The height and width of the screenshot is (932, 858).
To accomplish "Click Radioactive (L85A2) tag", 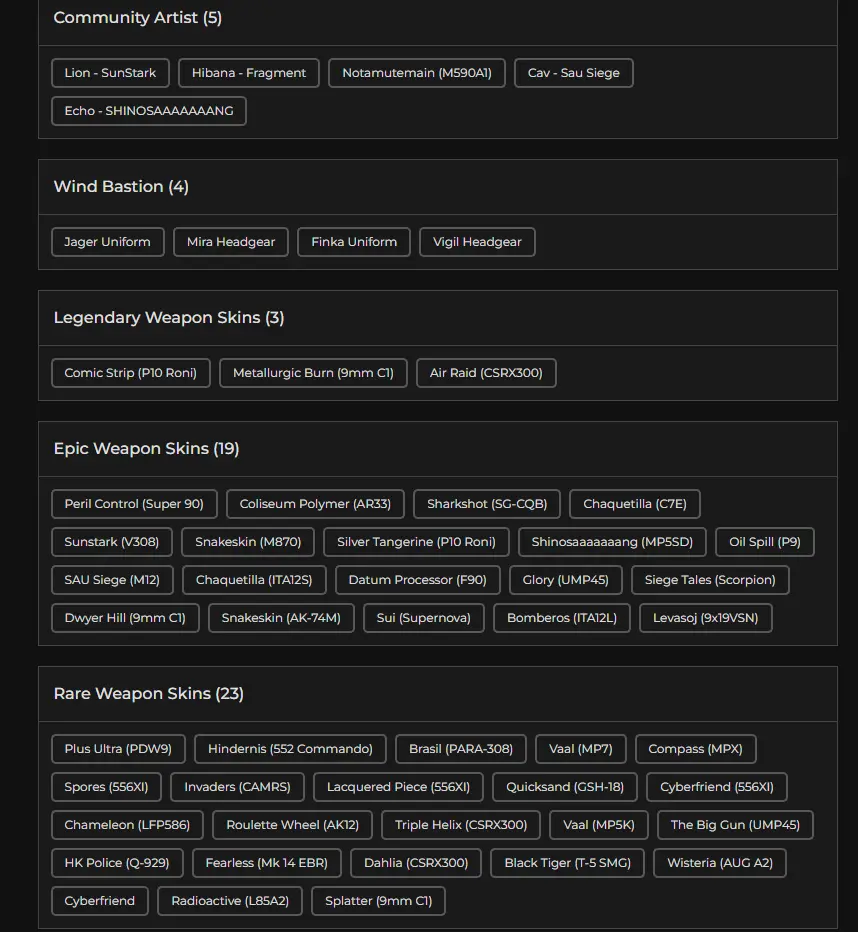I will [x=230, y=901].
